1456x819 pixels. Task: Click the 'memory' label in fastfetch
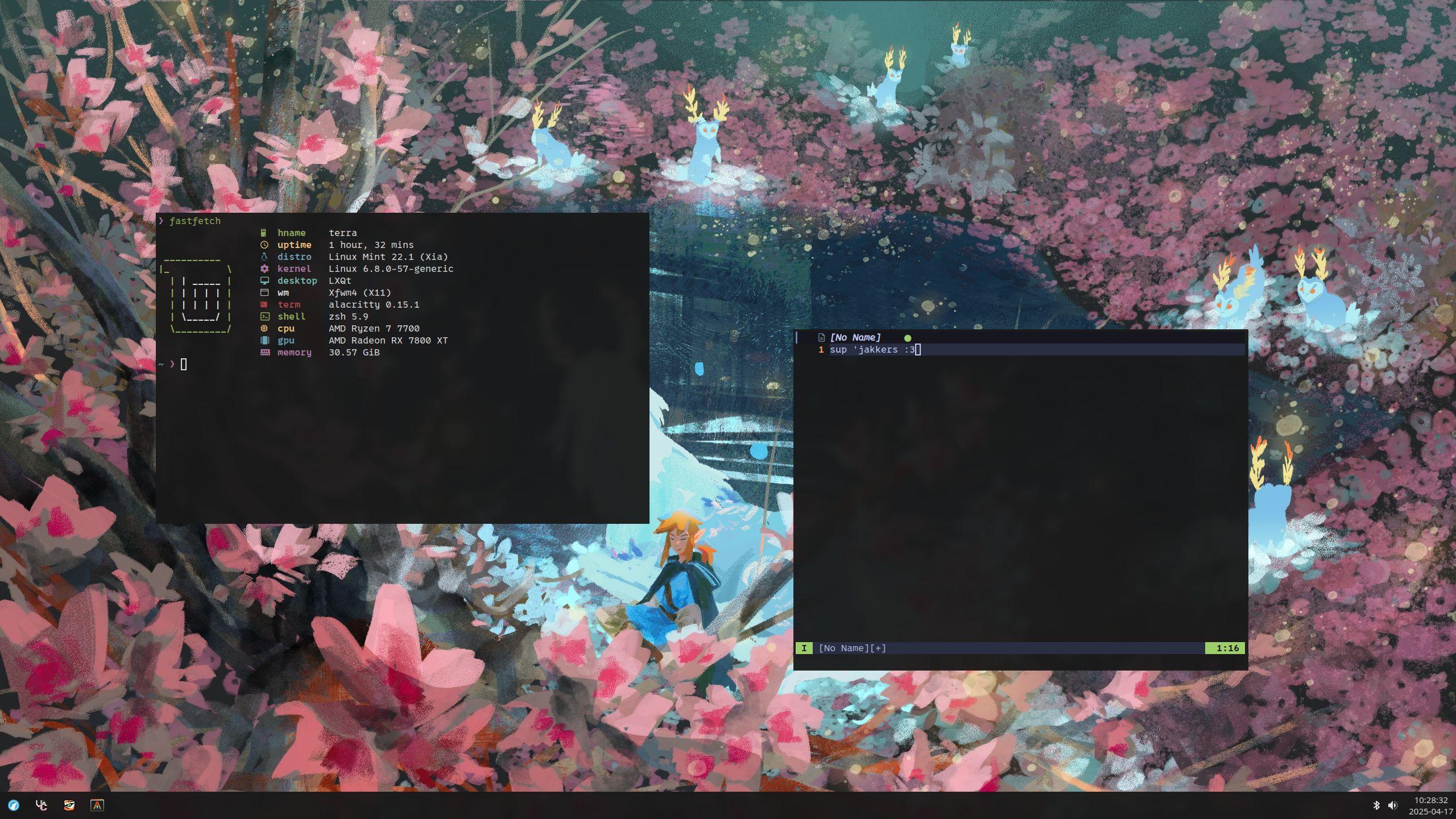point(294,352)
